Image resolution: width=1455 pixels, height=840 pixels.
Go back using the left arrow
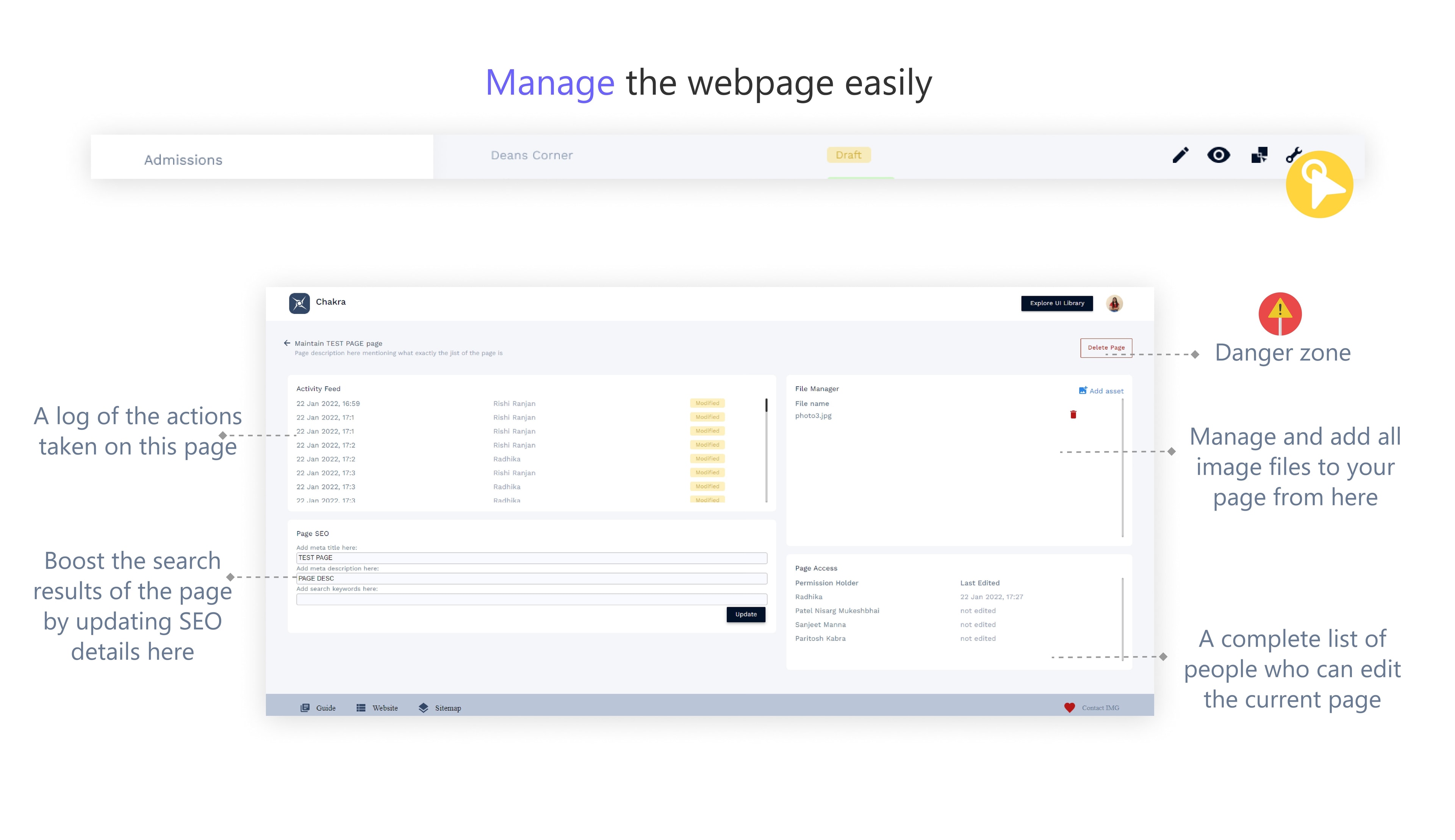tap(287, 343)
